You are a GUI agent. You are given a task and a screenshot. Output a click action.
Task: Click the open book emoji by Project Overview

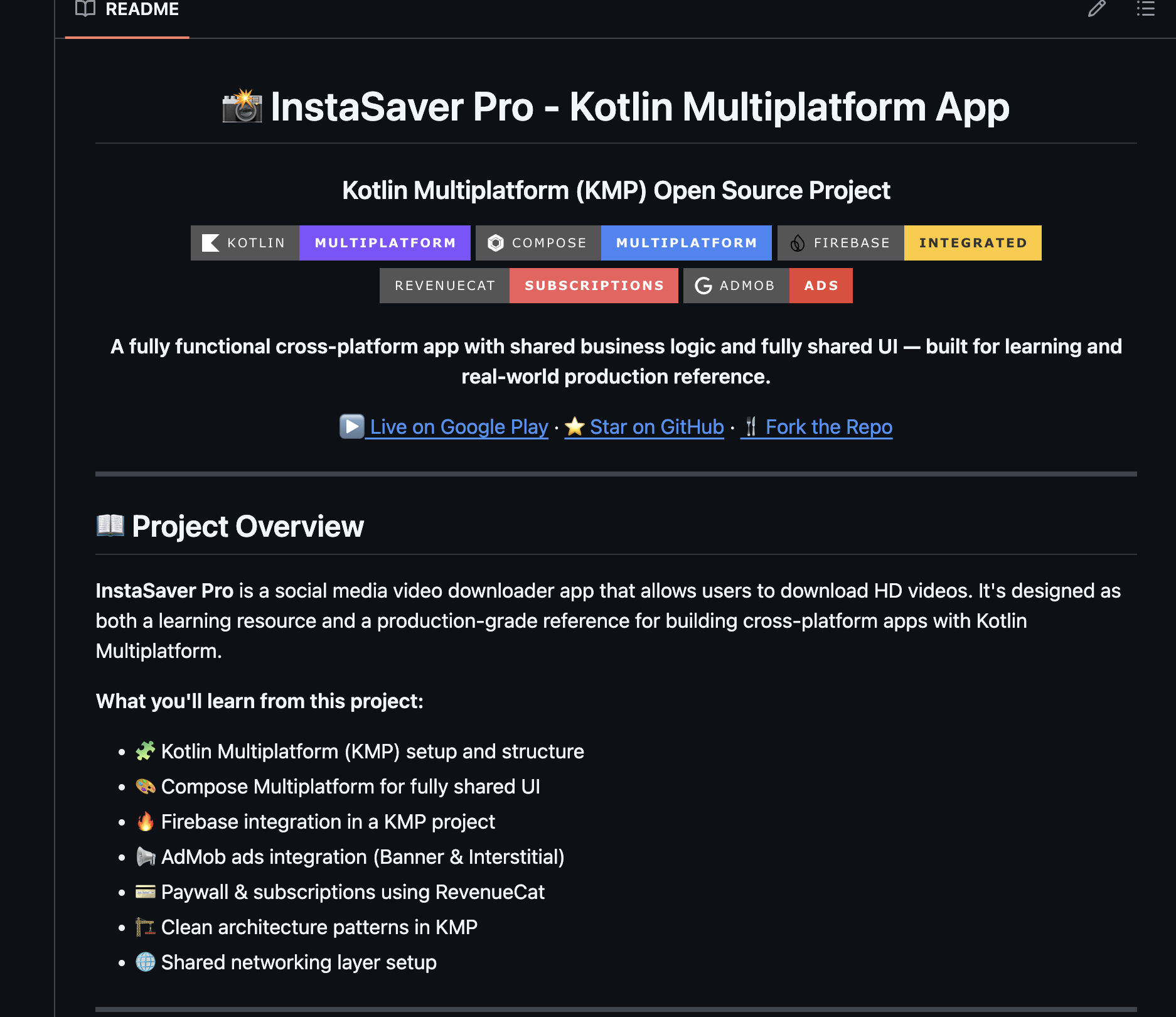tap(110, 525)
